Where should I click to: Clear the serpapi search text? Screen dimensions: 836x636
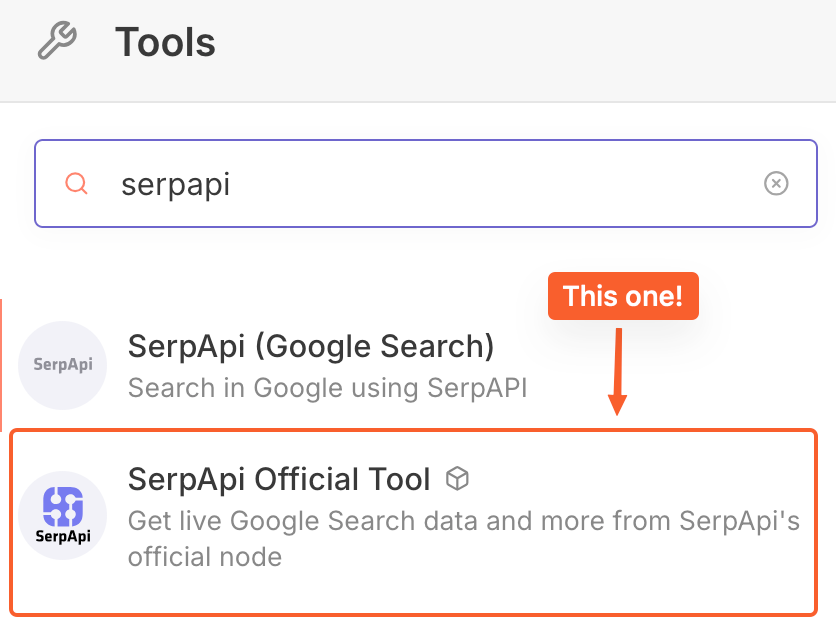click(x=776, y=183)
